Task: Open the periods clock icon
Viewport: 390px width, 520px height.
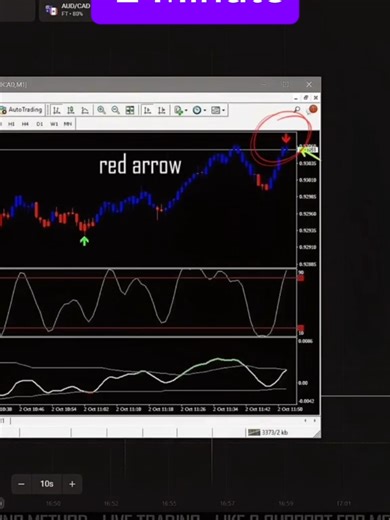Action: pyautogui.click(x=197, y=110)
